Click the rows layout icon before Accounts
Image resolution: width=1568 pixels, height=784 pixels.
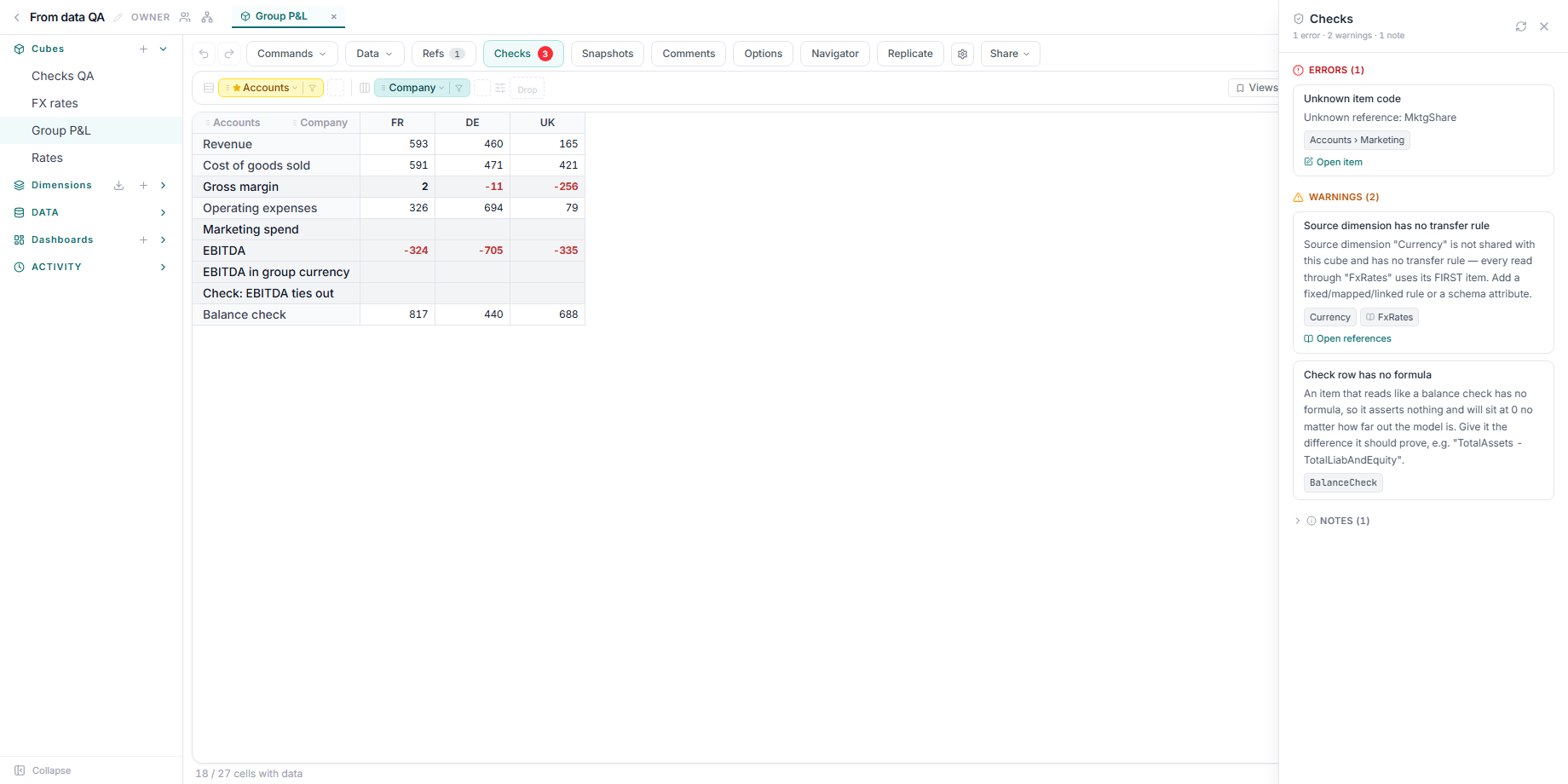pos(209,88)
